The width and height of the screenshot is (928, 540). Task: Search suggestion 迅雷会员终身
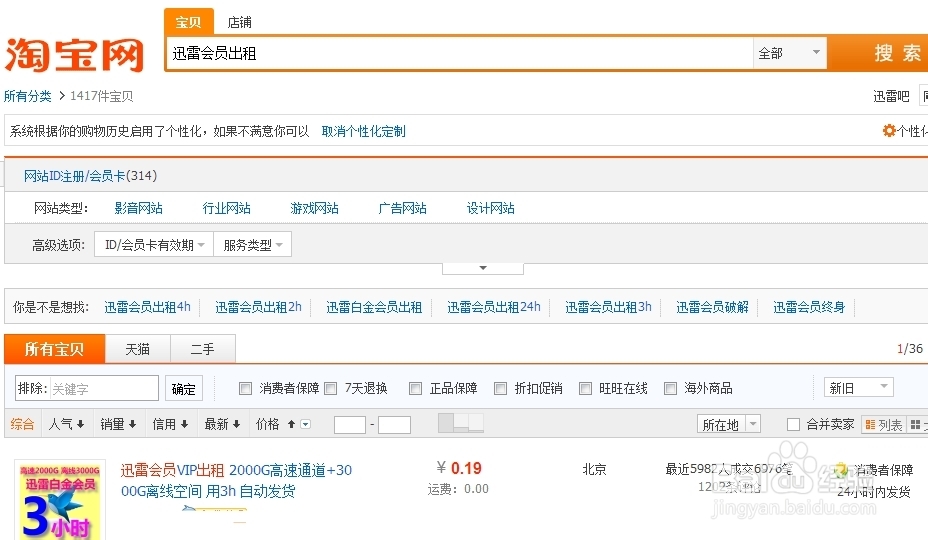(809, 307)
